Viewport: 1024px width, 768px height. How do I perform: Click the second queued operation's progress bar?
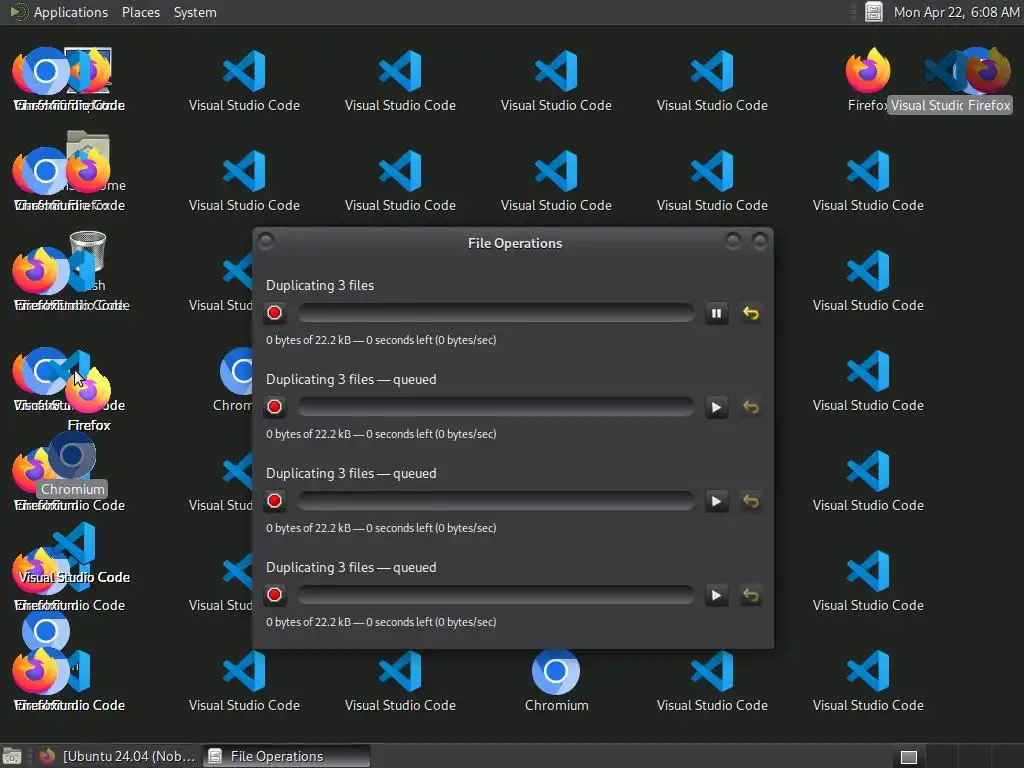tap(496, 502)
